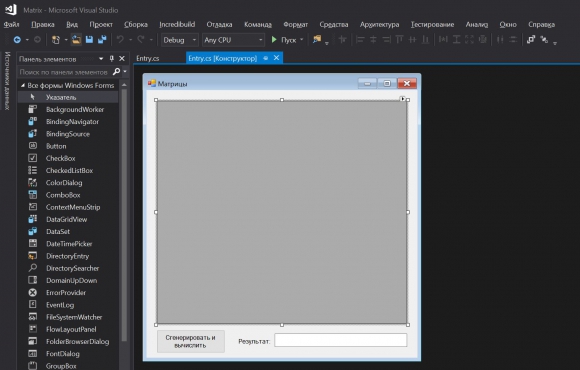
Task: Open the Any CPU platform dropdown
Action: click(233, 40)
